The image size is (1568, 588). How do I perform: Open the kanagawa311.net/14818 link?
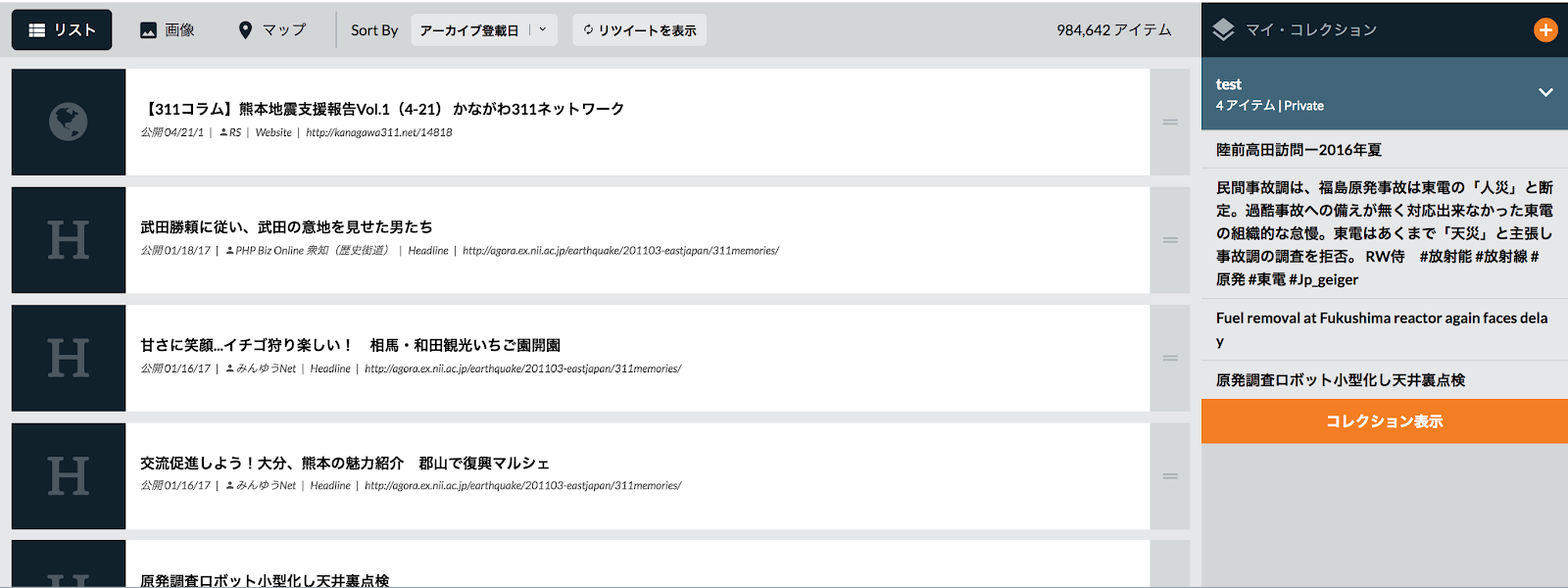[x=378, y=133]
